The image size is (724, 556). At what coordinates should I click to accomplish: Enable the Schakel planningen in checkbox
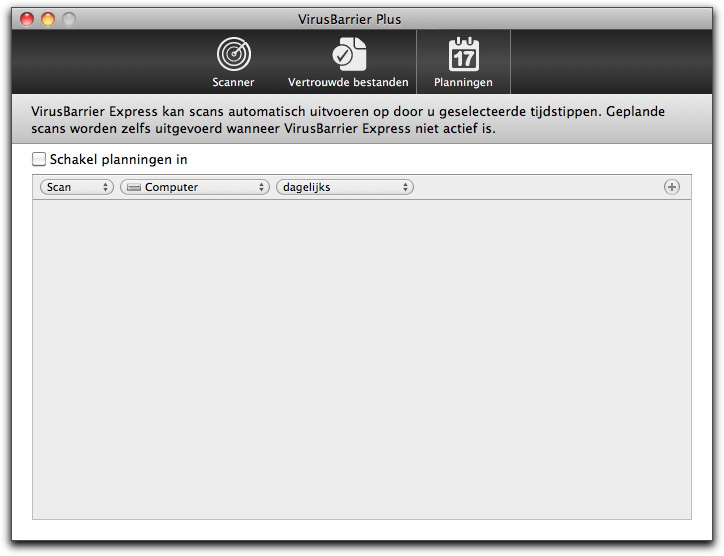coord(39,159)
